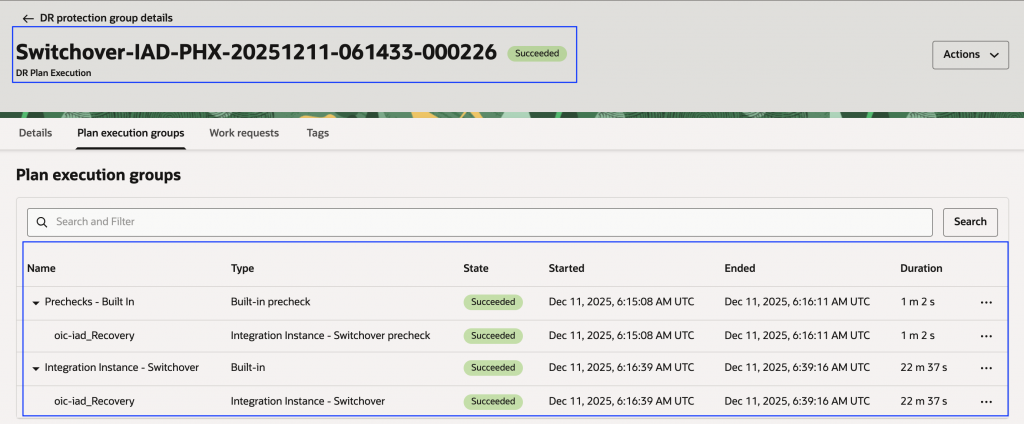Click 22 m 37 s duration of Built-in group

[x=923, y=368]
